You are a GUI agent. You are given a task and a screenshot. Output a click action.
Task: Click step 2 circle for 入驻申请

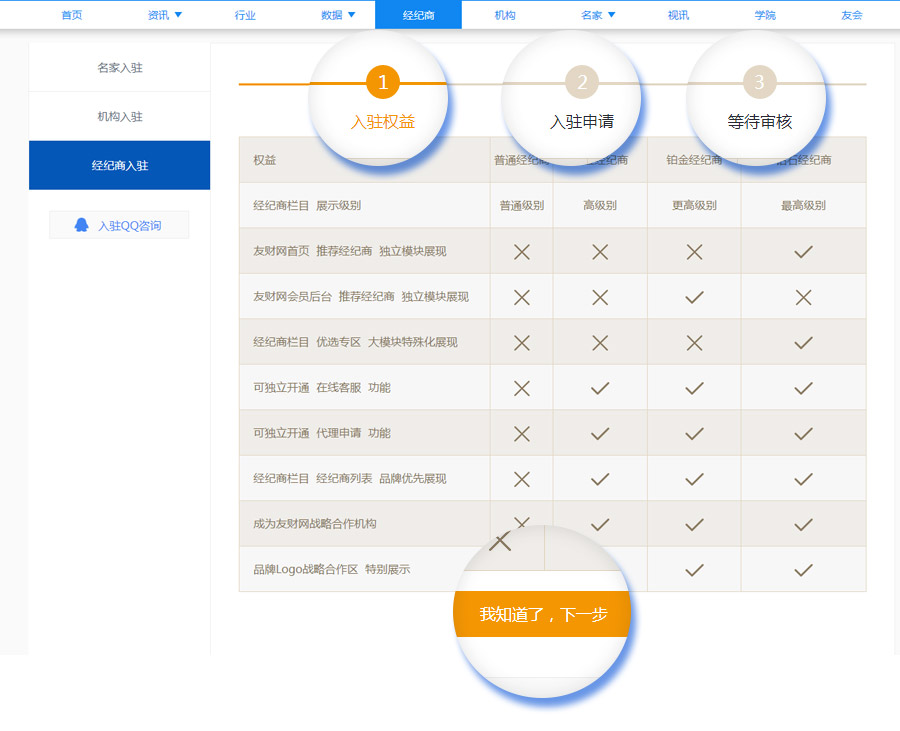pyautogui.click(x=582, y=82)
